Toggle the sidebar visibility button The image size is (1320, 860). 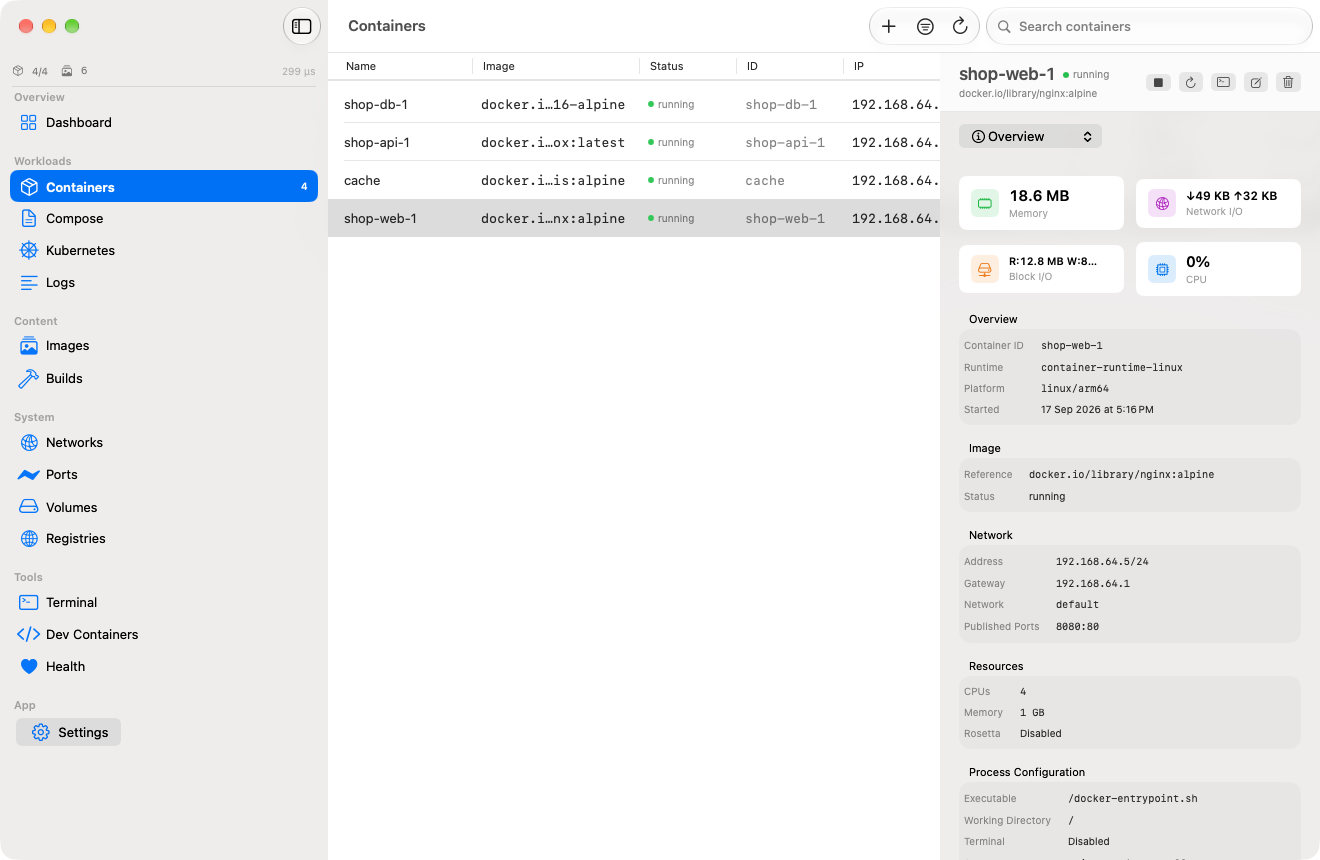pos(302,26)
